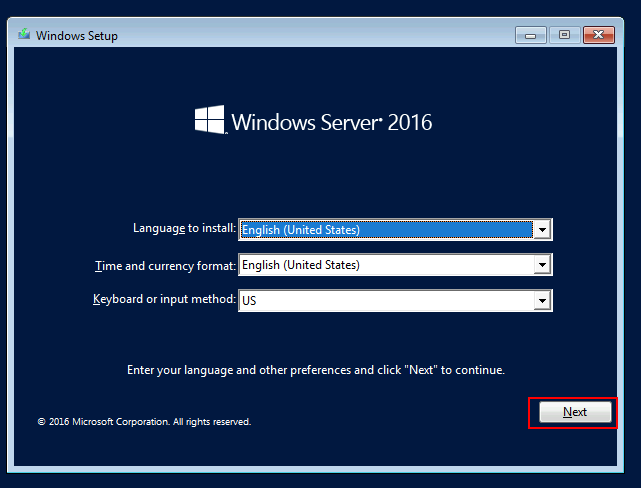Image resolution: width=641 pixels, height=488 pixels.
Task: Close the Windows Setup window
Action: 599,35
